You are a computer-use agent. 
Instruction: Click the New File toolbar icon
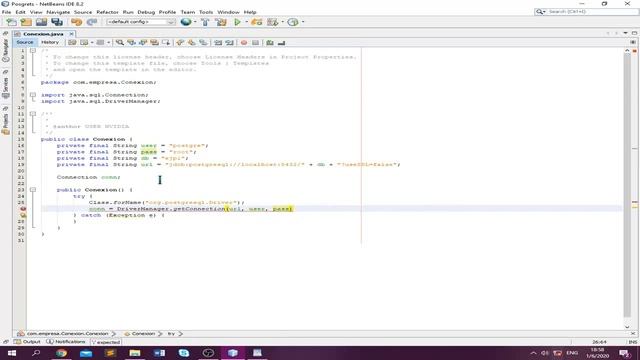11,22
